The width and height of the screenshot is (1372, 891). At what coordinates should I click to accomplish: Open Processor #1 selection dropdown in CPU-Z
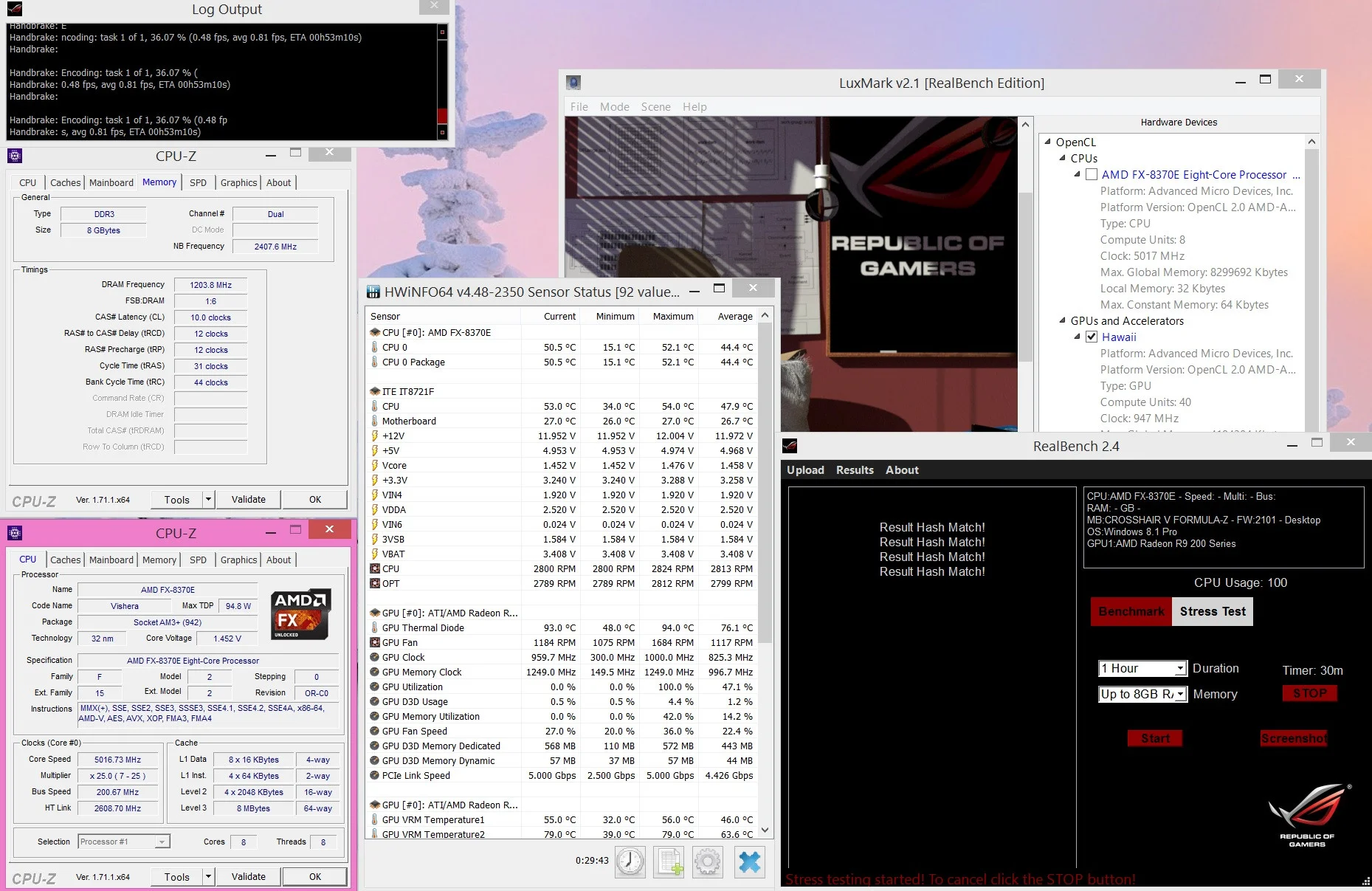click(x=124, y=842)
